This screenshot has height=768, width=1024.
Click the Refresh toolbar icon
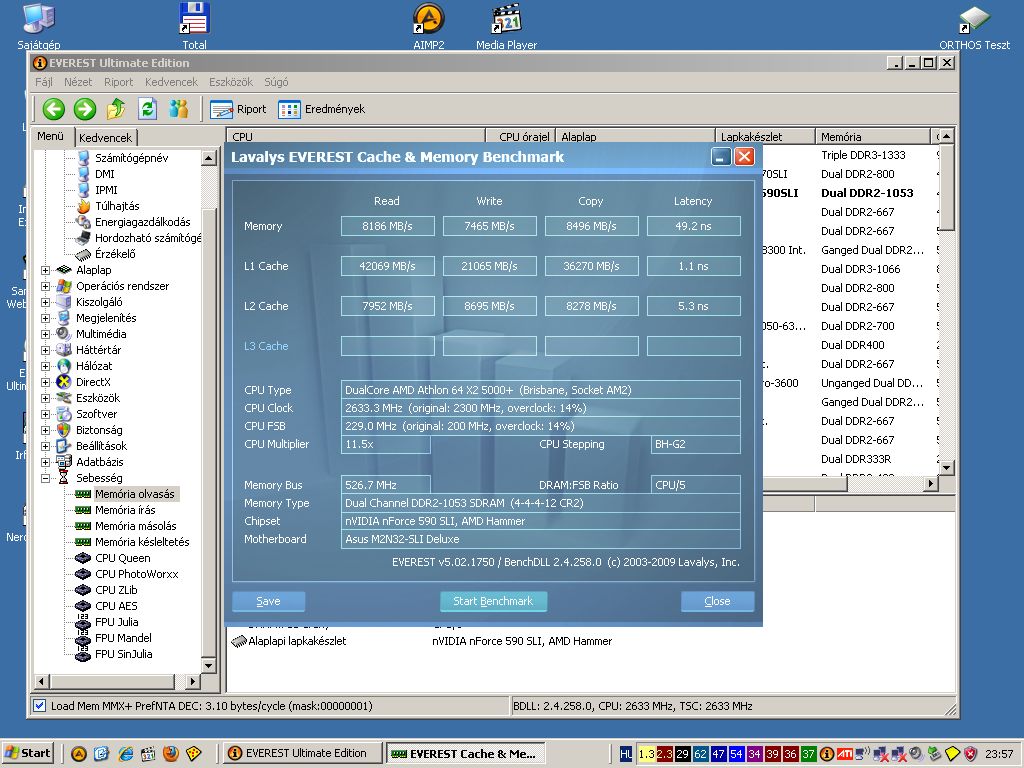[x=148, y=109]
